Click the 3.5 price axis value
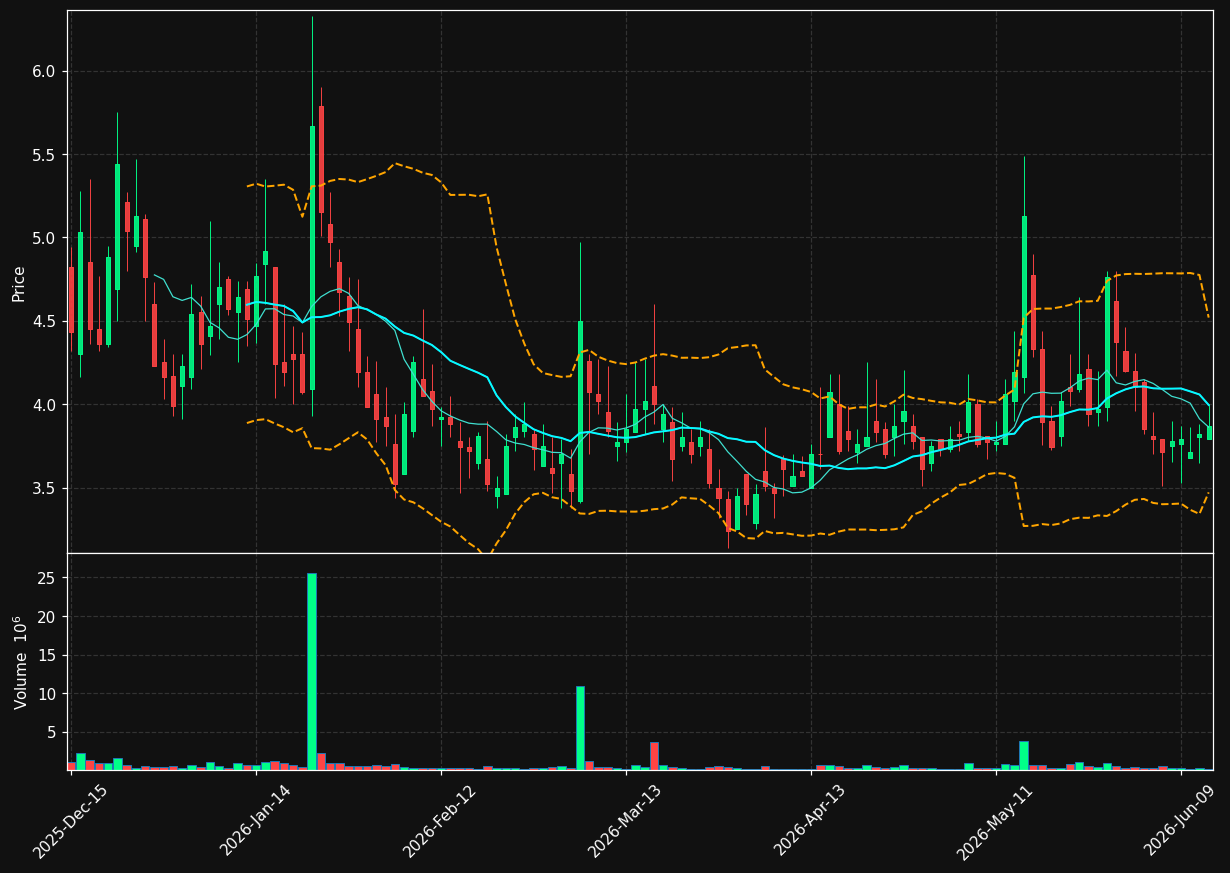1230x873 pixels. [44, 488]
